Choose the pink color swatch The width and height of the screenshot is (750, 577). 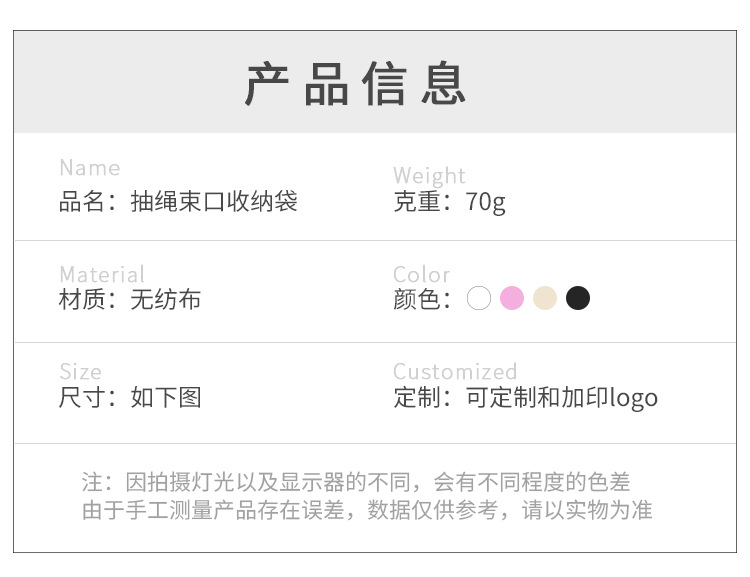point(512,298)
